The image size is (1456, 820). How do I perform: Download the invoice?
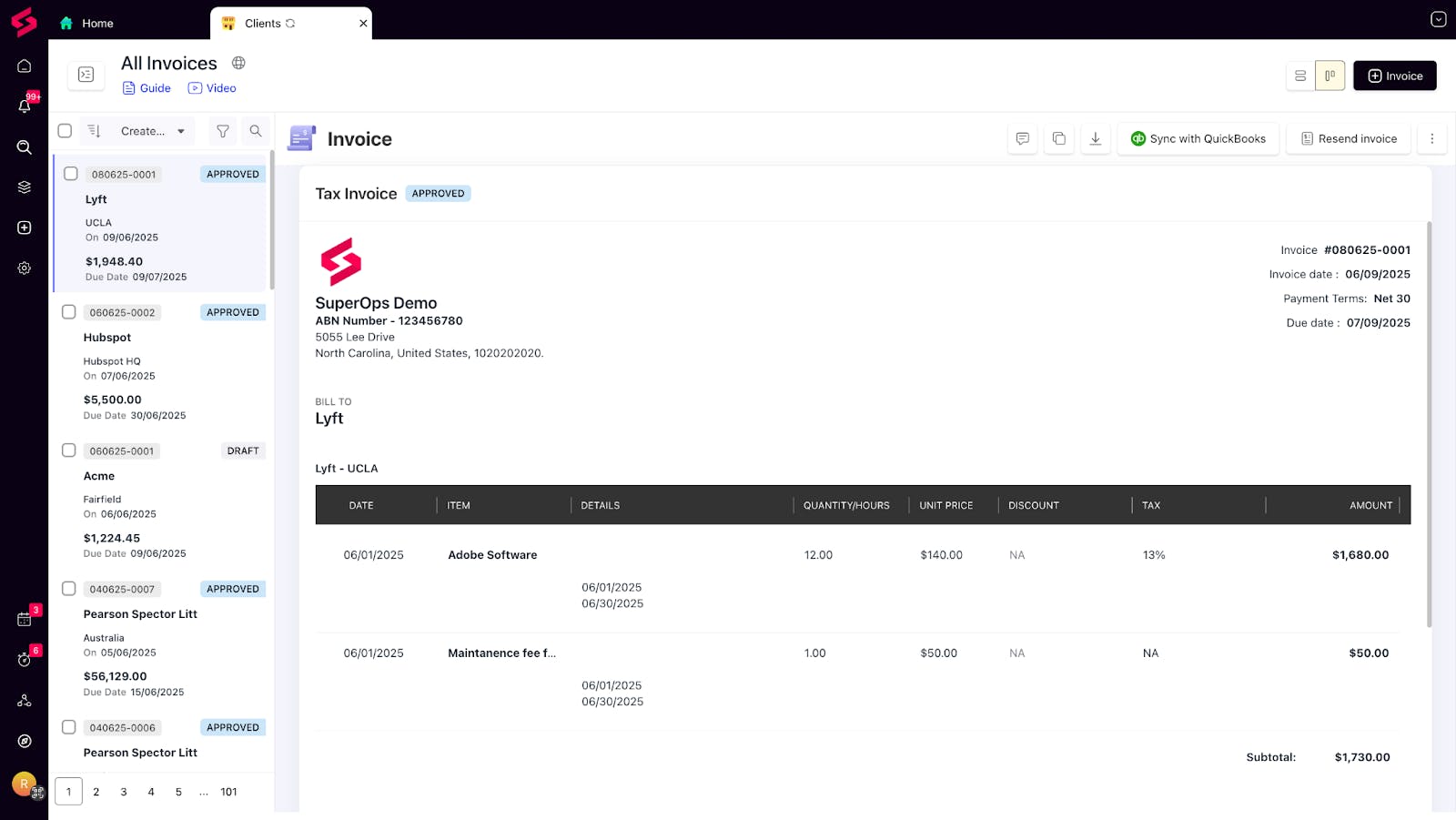(x=1096, y=138)
